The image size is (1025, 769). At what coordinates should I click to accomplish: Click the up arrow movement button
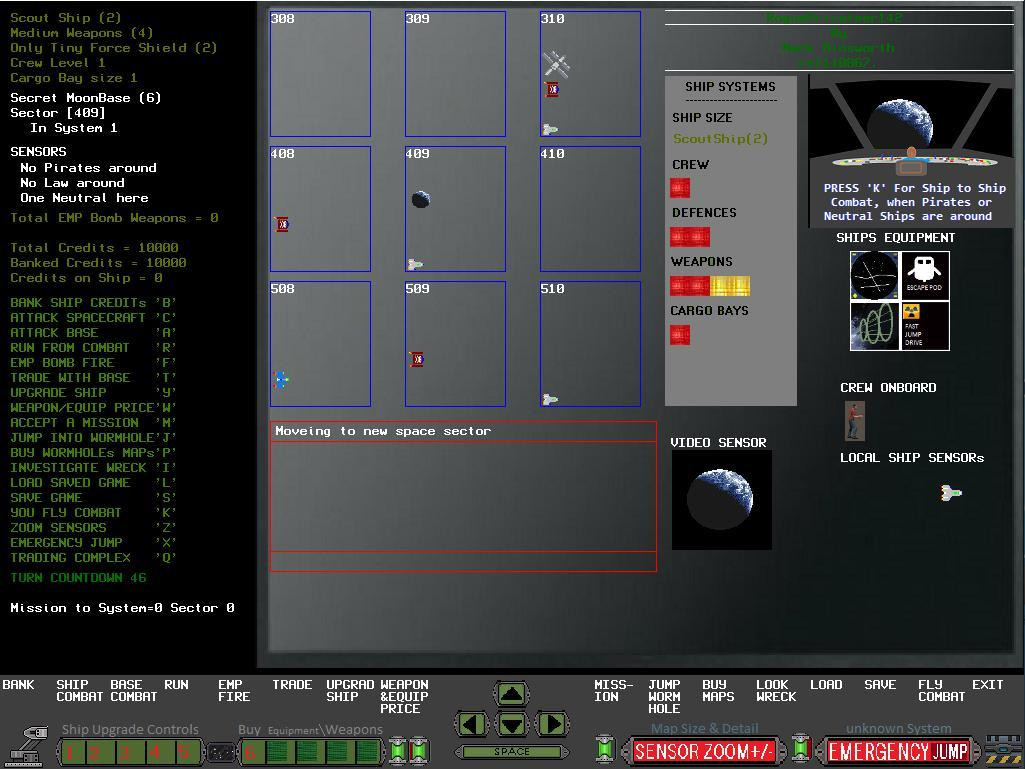tap(511, 694)
